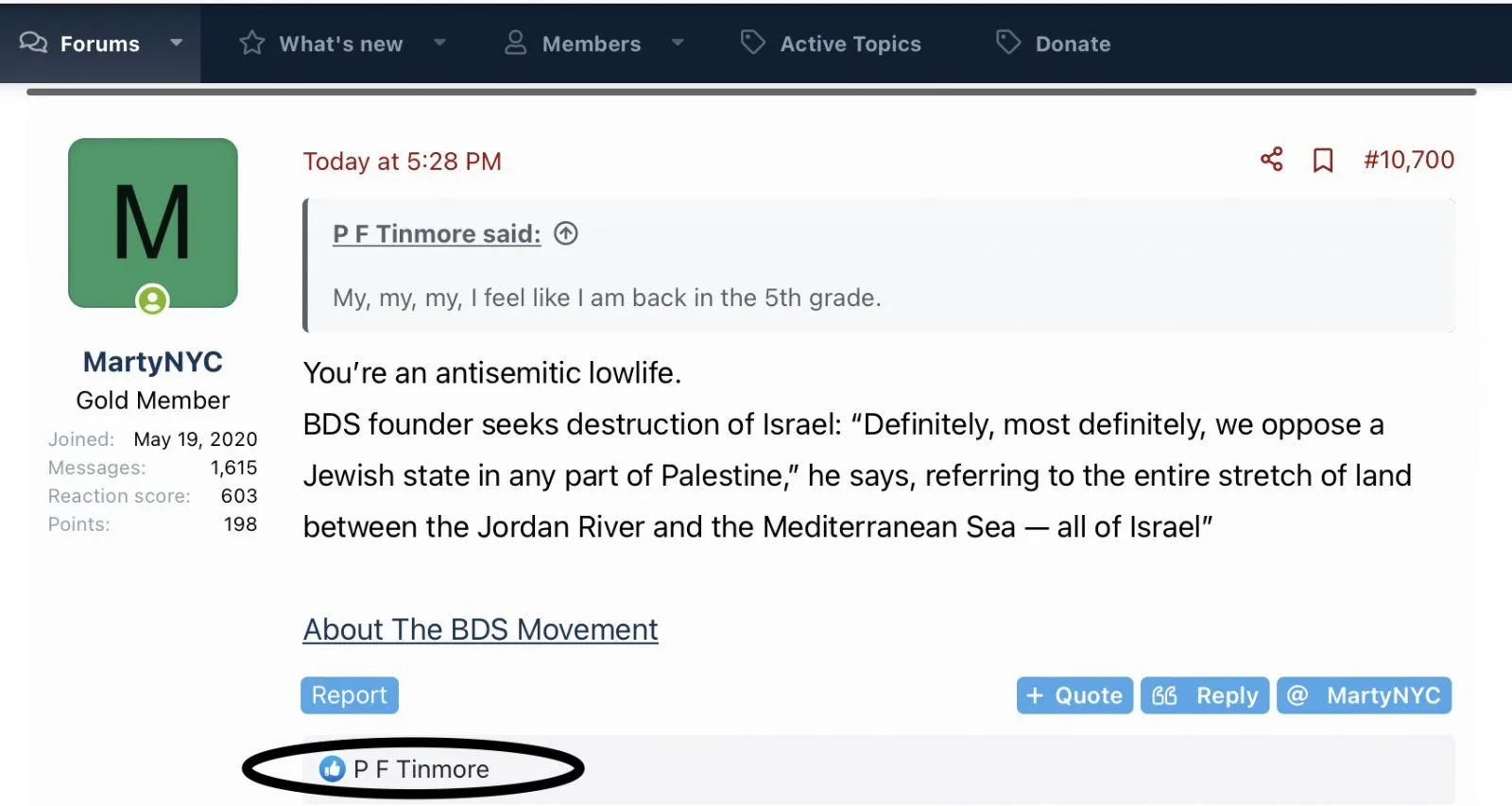Viewport: 1512px width, 806px height.
Task: Open the Donate menu item
Action: [1073, 43]
